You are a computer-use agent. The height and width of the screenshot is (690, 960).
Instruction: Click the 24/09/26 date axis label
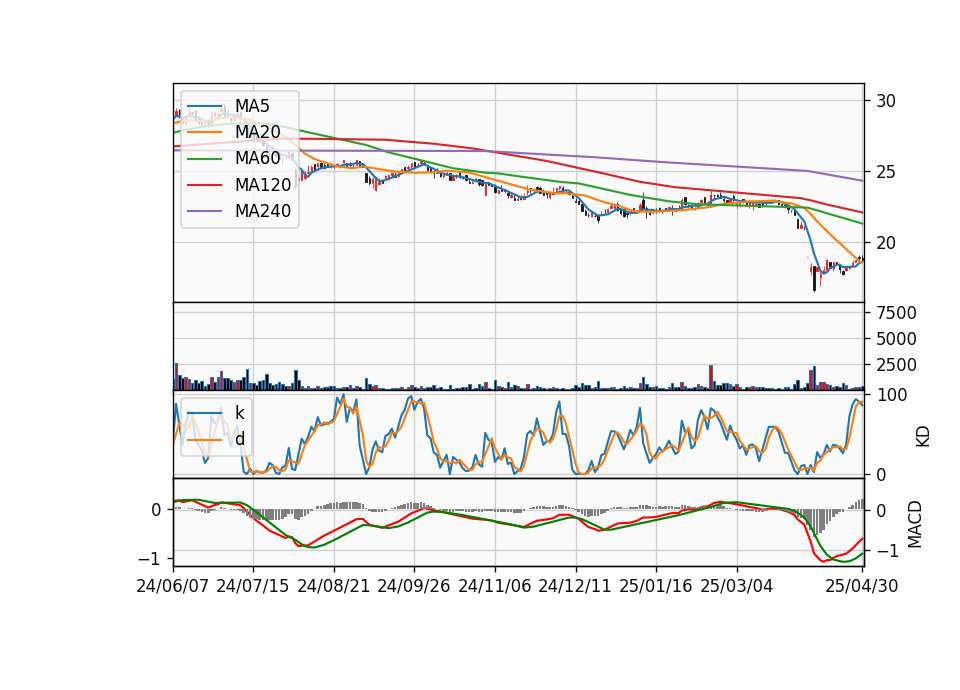pos(414,586)
